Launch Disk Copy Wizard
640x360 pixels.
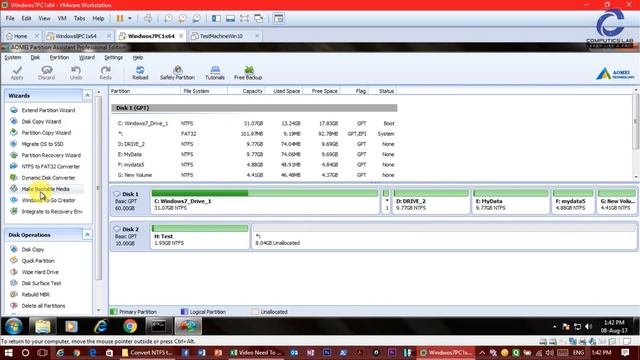point(41,122)
